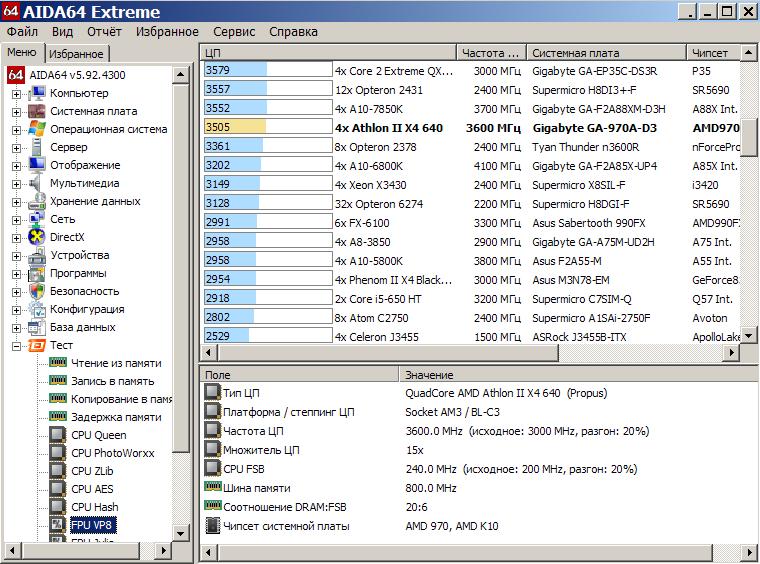Viewport: 760px width, 564px height.
Task: Click the CPU AES chip icon
Action: point(58,488)
